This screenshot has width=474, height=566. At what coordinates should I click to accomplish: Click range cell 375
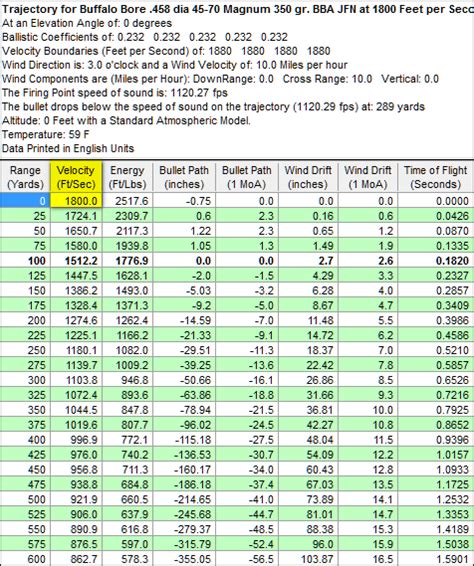coord(25,425)
